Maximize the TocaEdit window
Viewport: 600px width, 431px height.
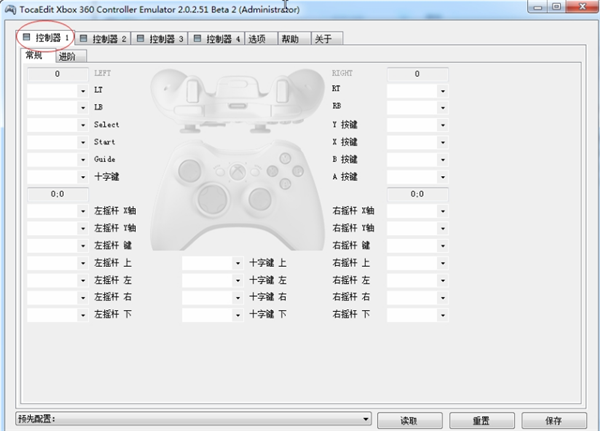pos(557,7)
